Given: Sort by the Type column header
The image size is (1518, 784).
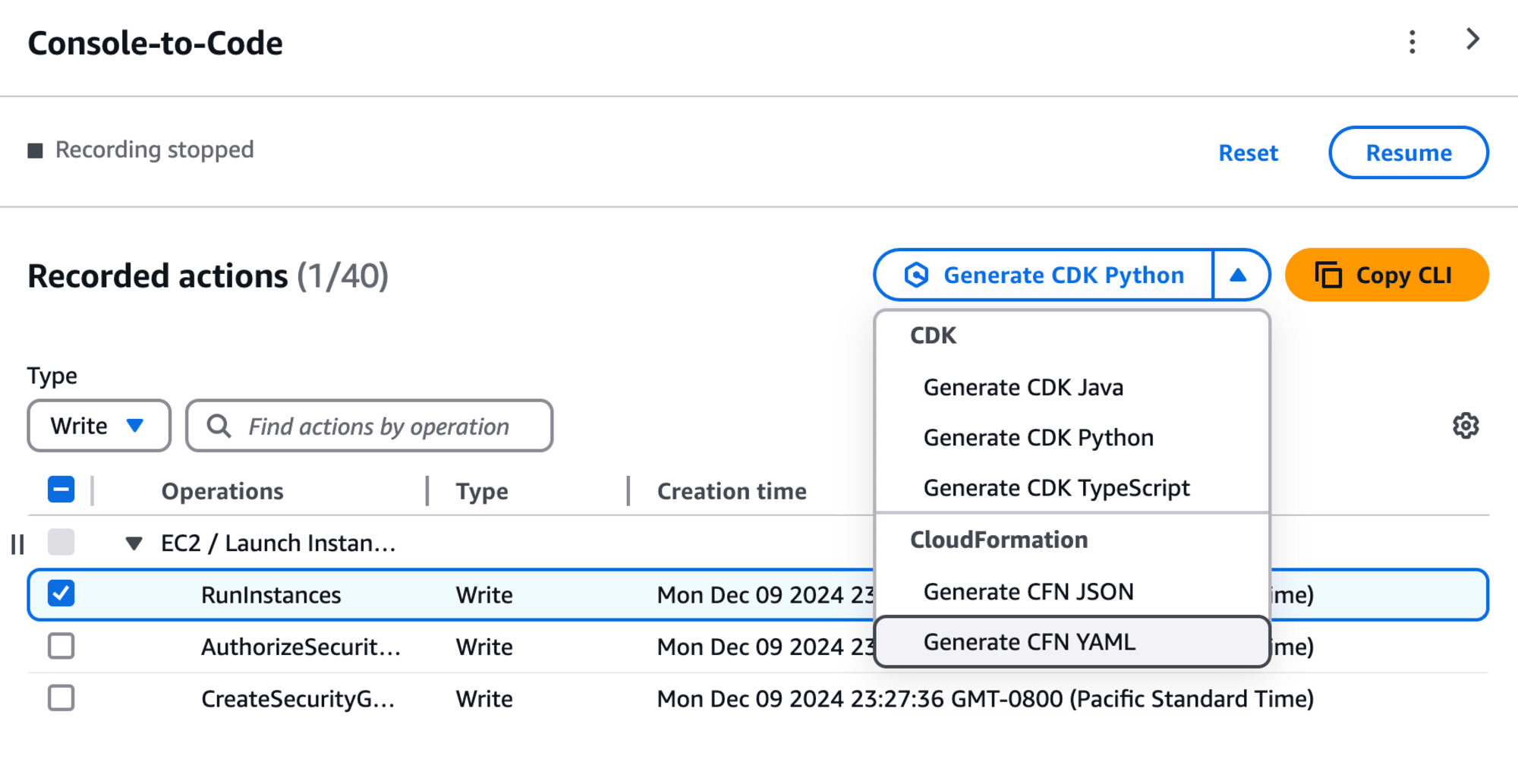Looking at the screenshot, I should click(x=481, y=491).
